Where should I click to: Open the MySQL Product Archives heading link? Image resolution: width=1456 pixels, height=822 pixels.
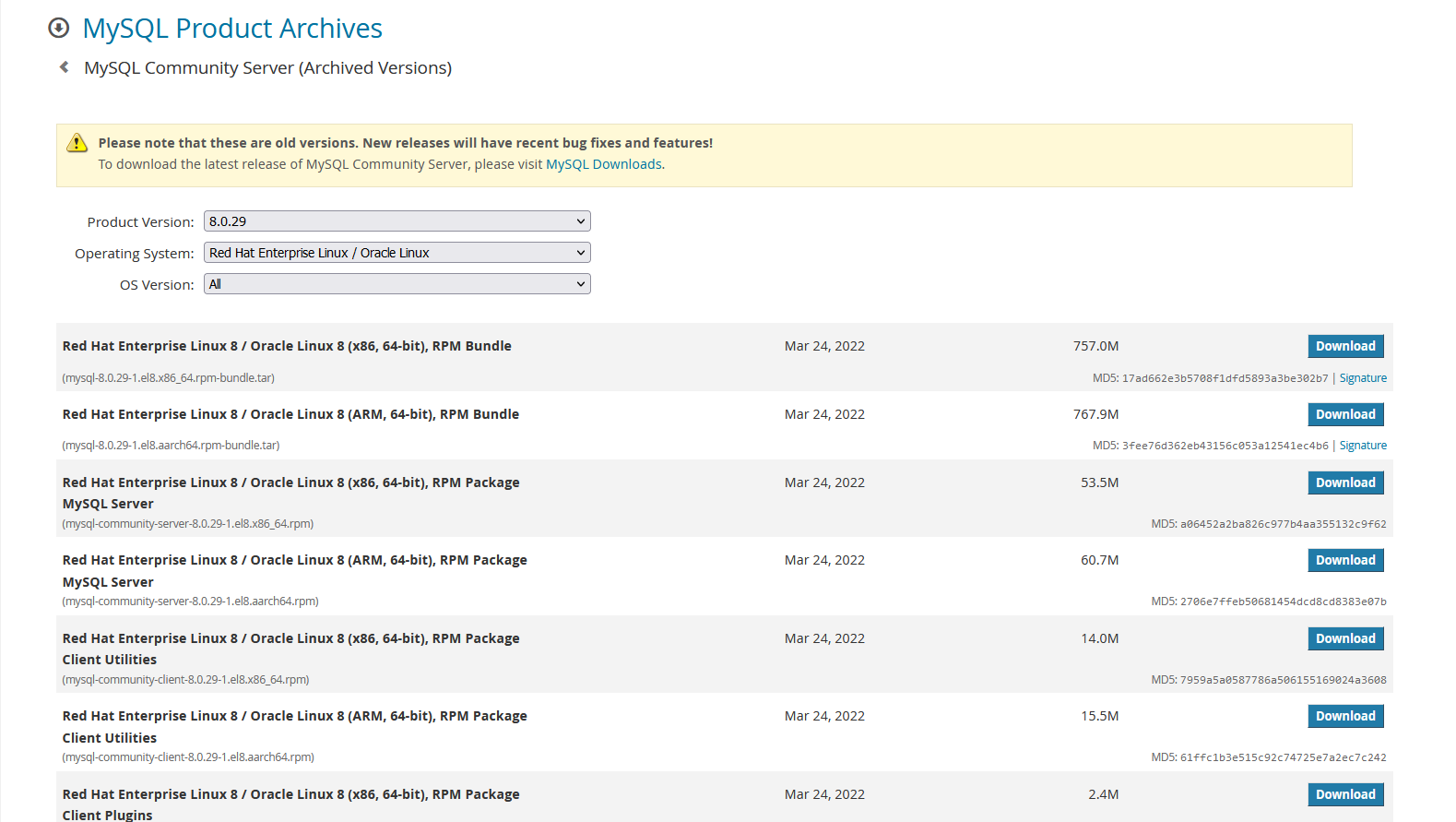pyautogui.click(x=232, y=29)
